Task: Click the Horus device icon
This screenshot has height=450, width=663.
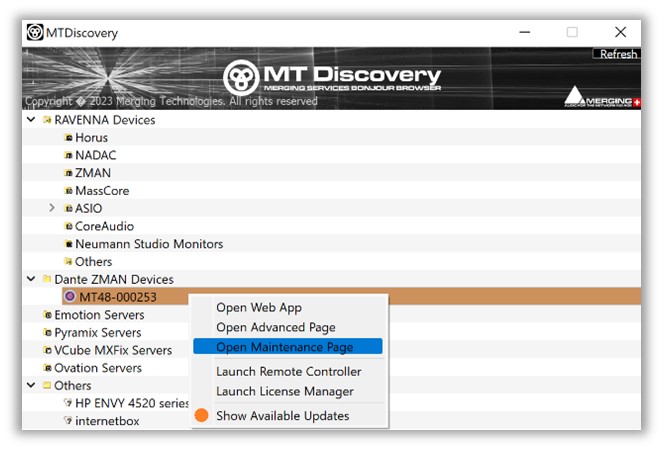Action: 69,138
